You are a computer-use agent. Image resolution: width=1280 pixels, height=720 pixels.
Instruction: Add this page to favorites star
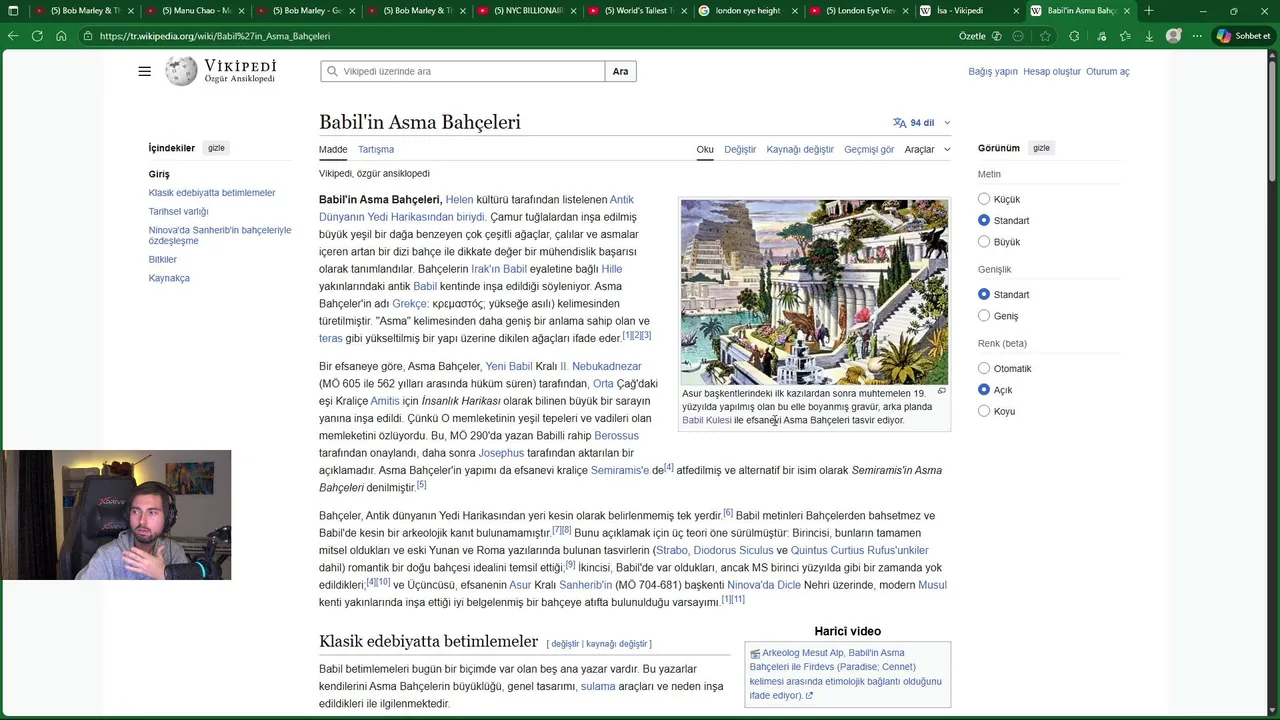point(1045,36)
